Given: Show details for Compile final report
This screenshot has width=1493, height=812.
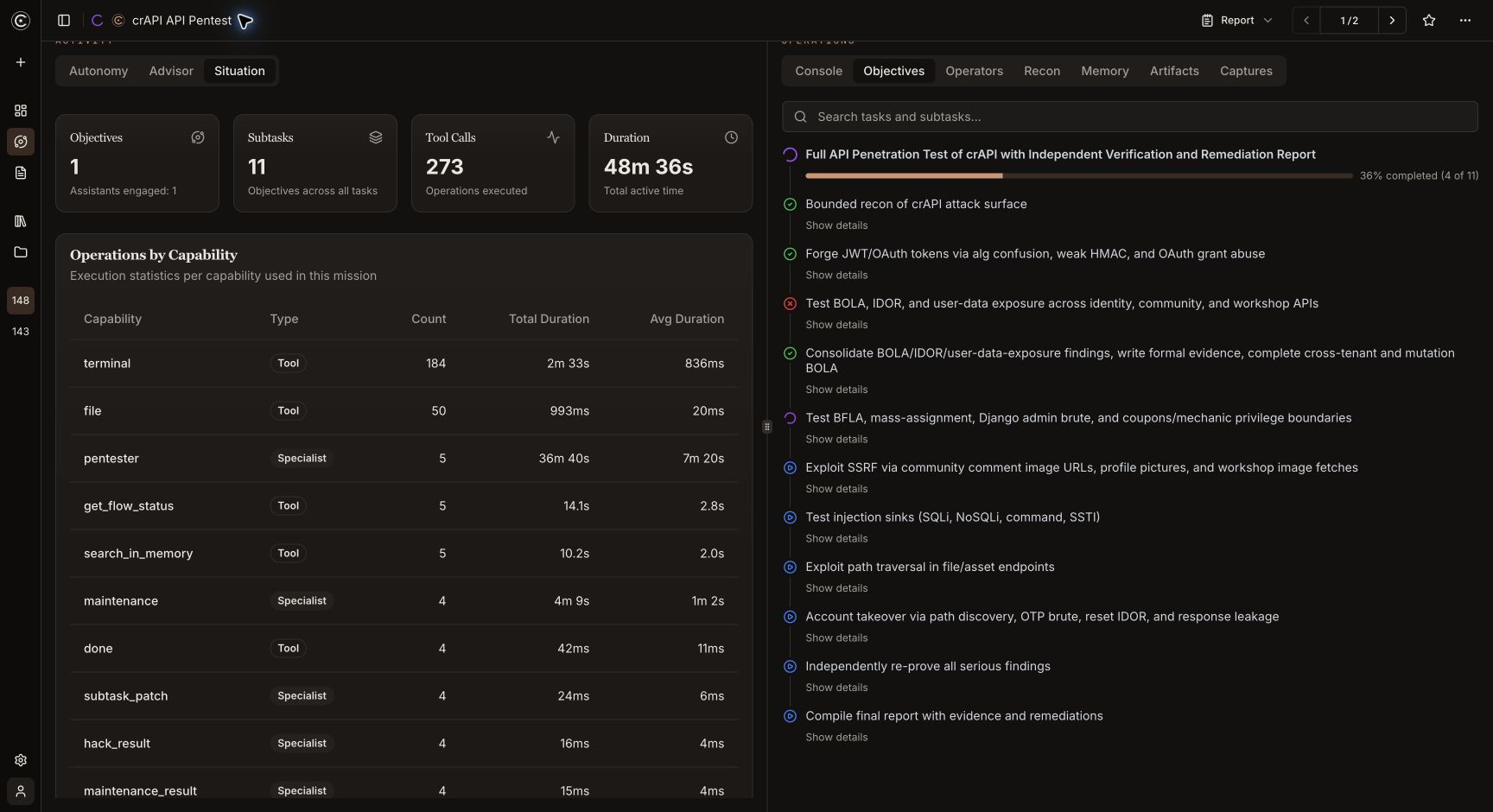Looking at the screenshot, I should [836, 738].
